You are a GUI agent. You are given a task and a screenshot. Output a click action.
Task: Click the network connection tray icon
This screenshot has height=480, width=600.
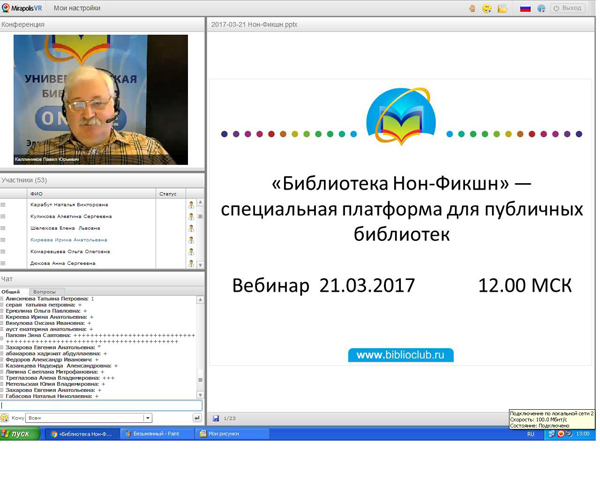(x=552, y=434)
